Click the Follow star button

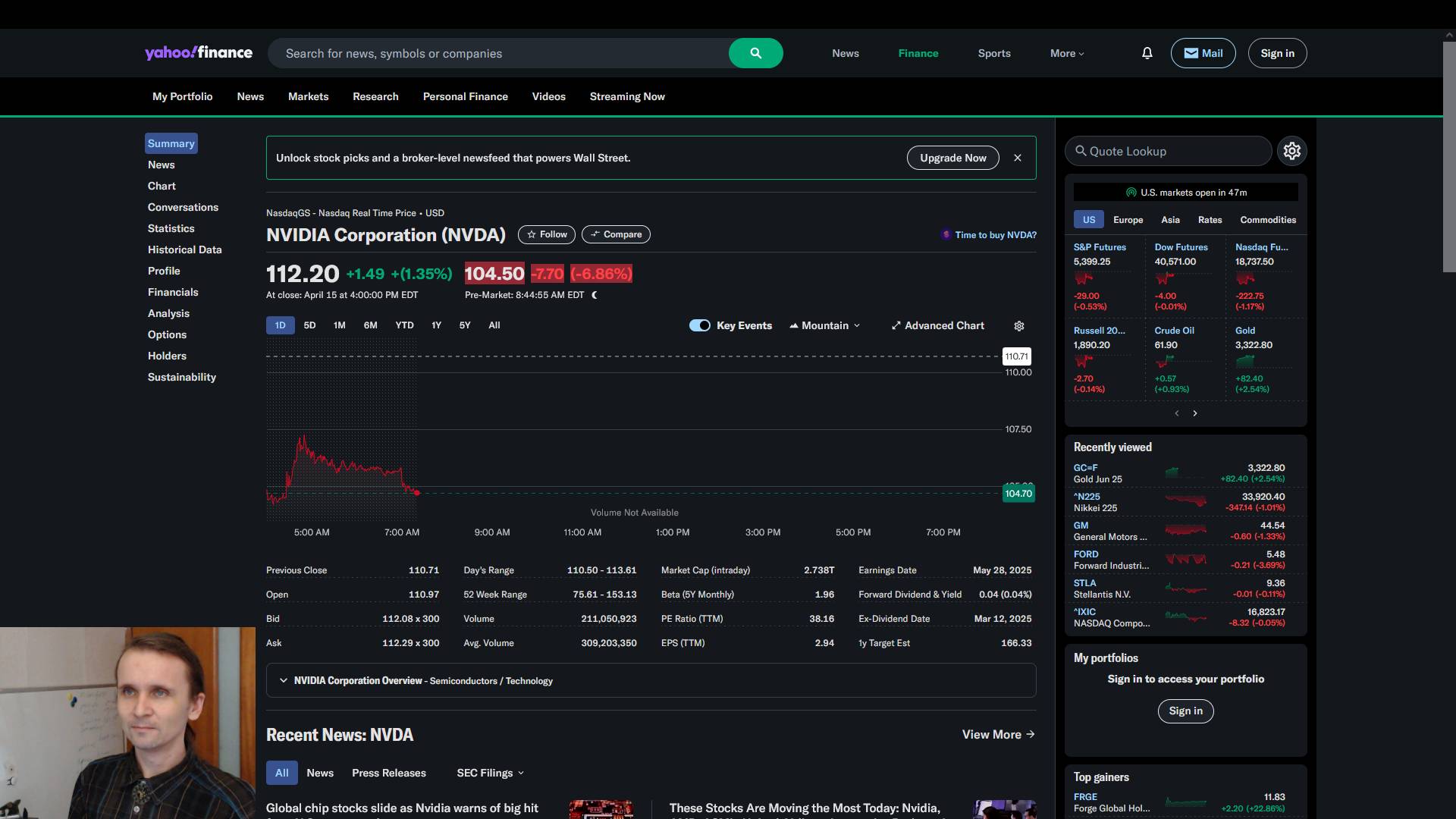tap(547, 234)
